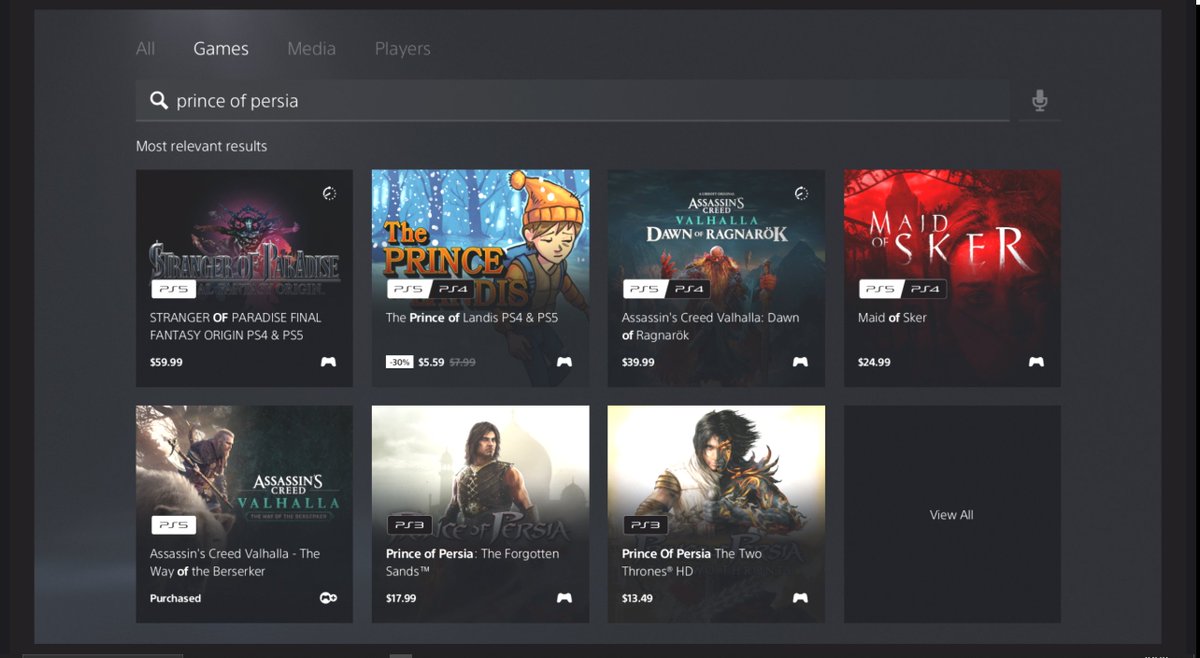Click title 'Prince Of Persia The Two Thrones HD'
1200x658 pixels.
[x=692, y=562]
